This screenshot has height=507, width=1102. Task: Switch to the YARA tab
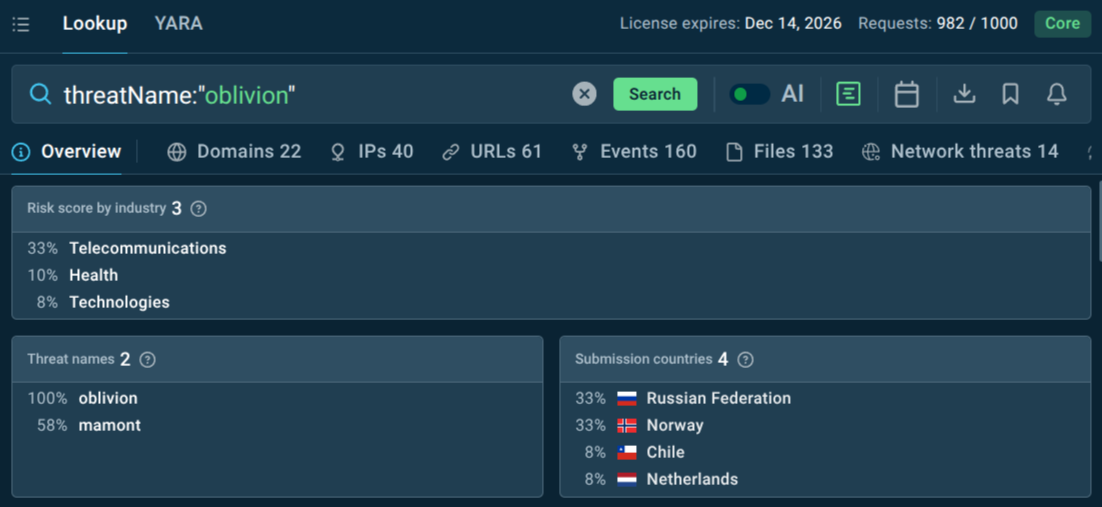(x=178, y=23)
